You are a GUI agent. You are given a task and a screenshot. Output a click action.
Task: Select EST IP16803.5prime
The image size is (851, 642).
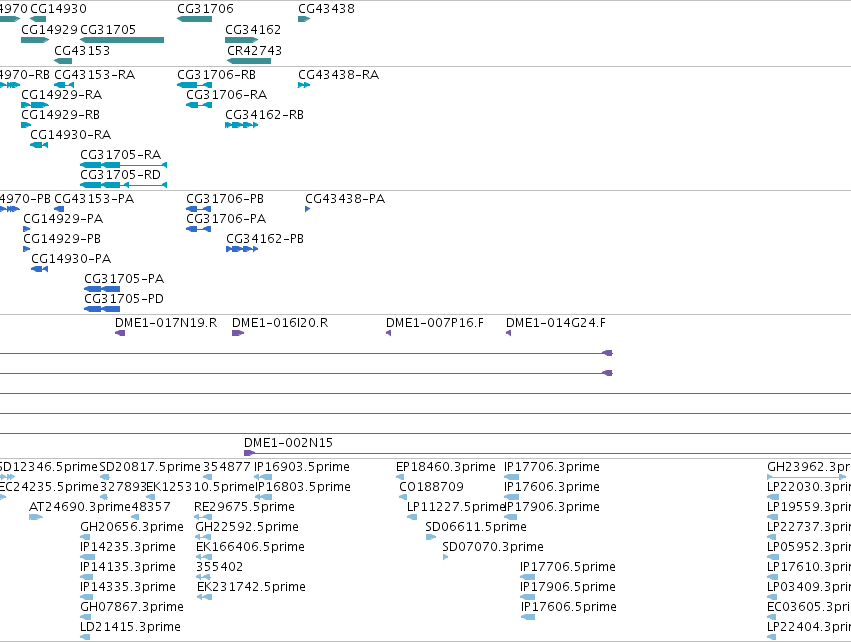coord(303,487)
